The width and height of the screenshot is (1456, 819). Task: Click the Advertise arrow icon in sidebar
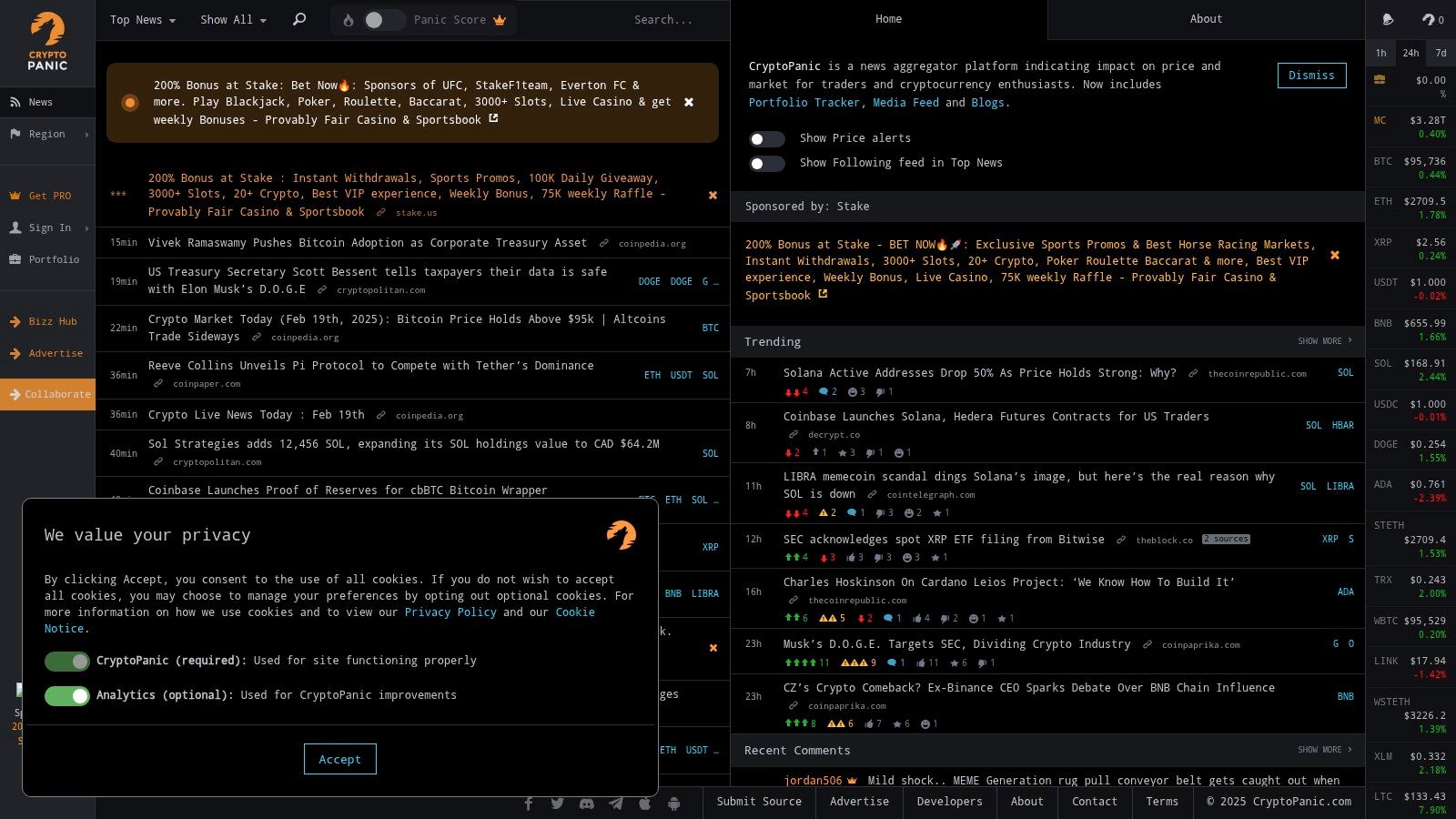15,353
